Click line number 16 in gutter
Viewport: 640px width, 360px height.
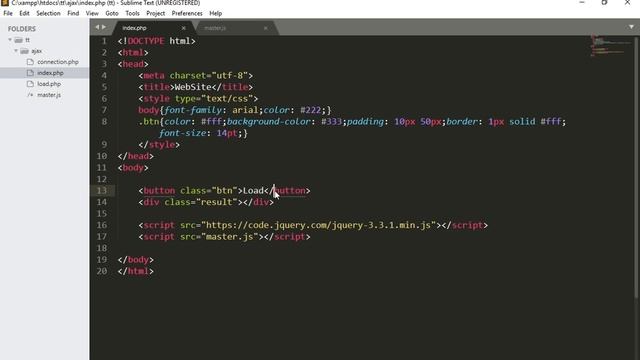[102, 225]
